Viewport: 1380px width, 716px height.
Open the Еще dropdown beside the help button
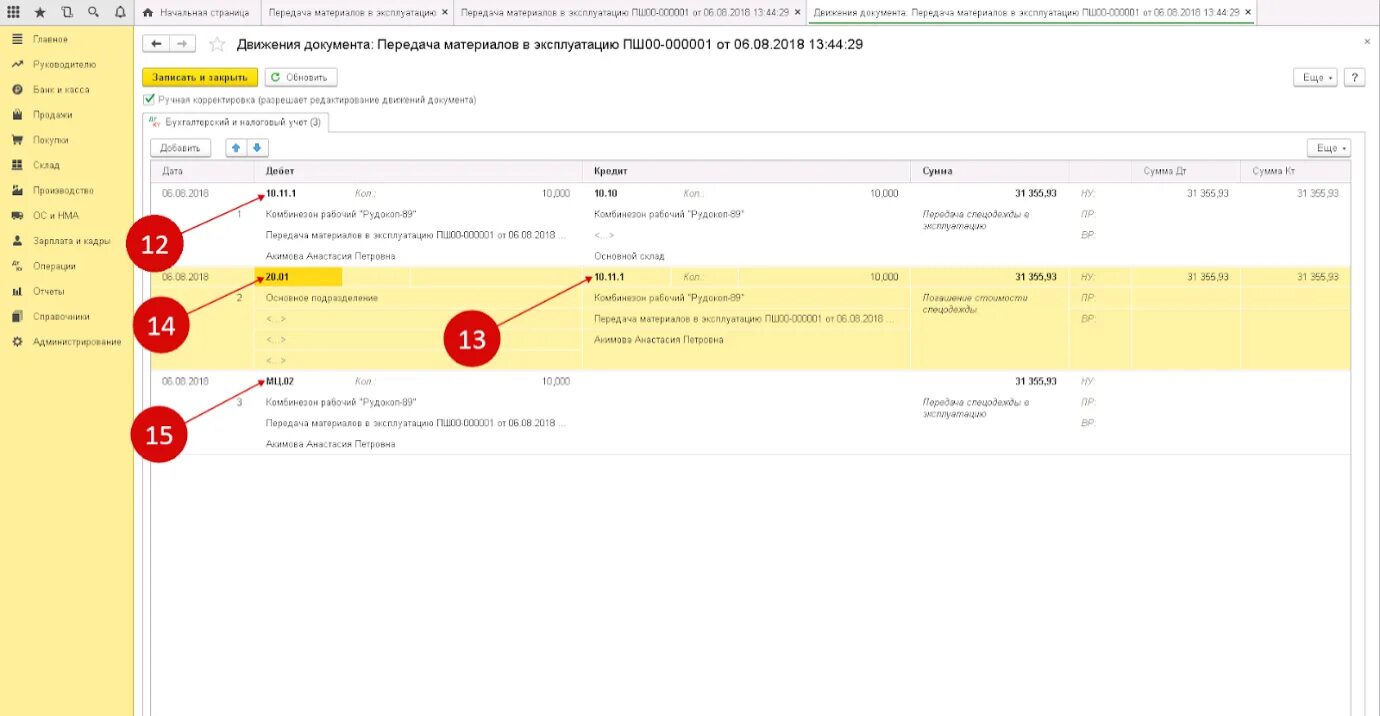(x=1314, y=77)
